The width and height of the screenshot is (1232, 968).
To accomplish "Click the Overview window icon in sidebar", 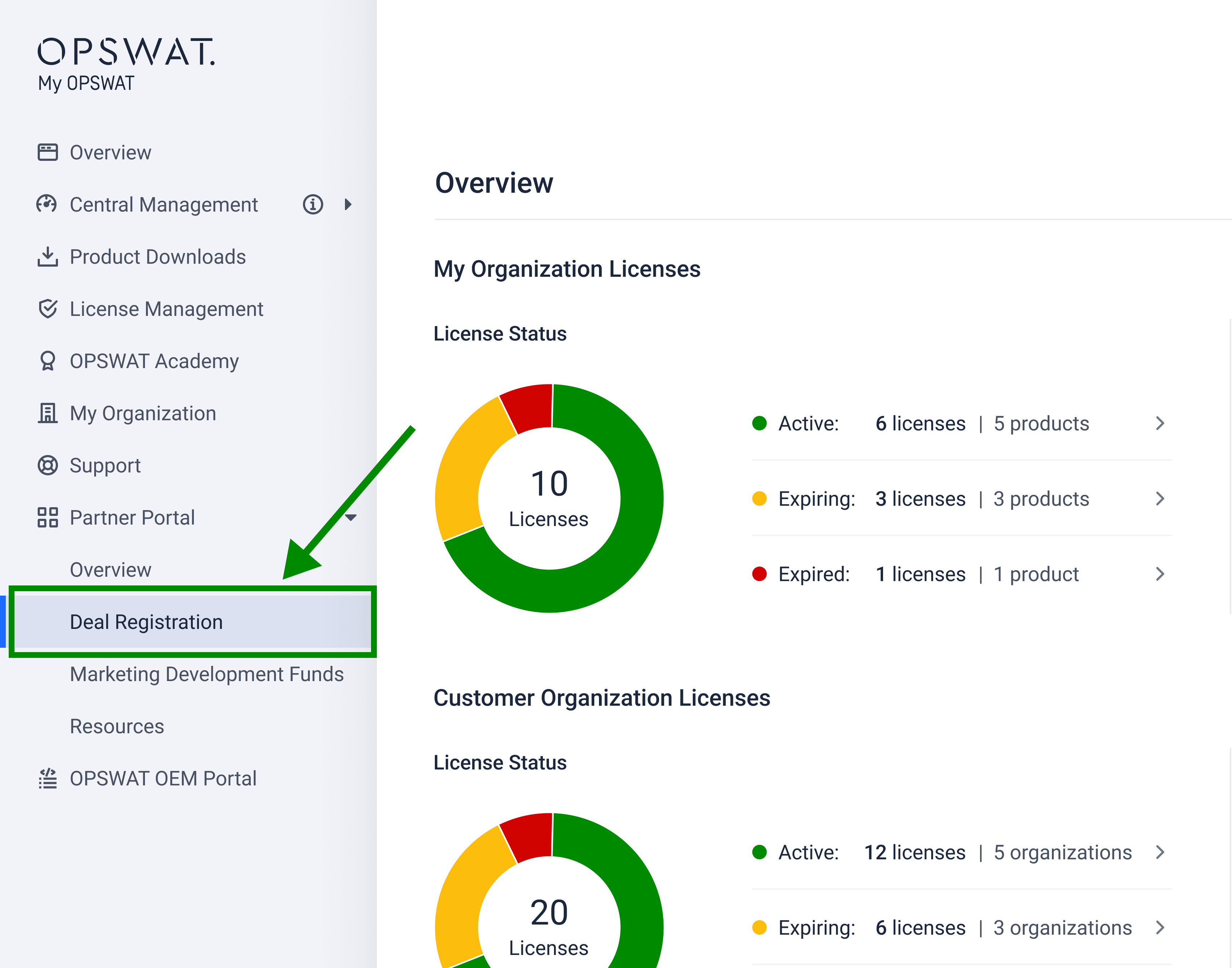I will click(x=47, y=153).
